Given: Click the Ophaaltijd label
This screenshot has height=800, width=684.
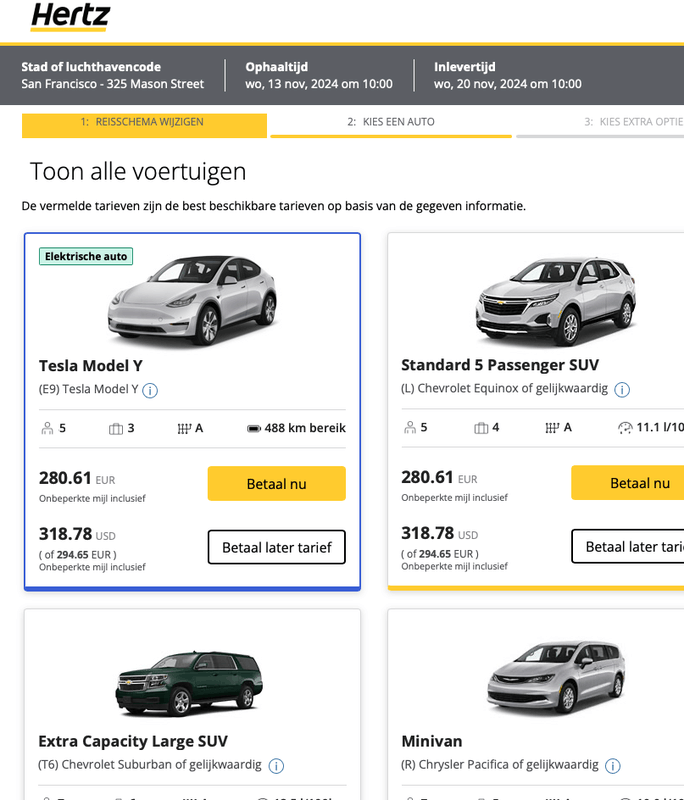Looking at the screenshot, I should pos(276,67).
